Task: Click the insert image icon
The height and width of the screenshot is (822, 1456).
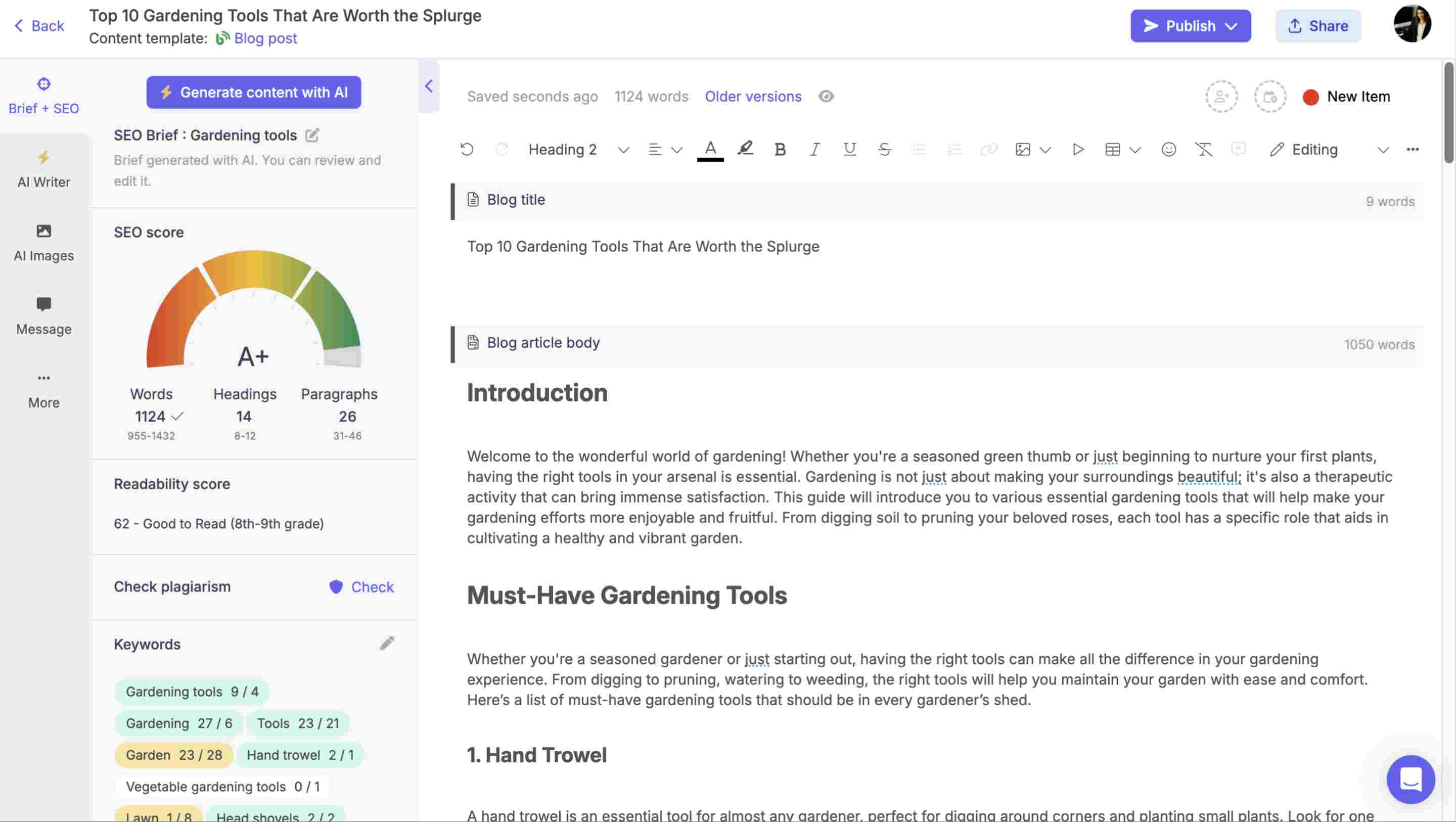Action: pos(1022,150)
